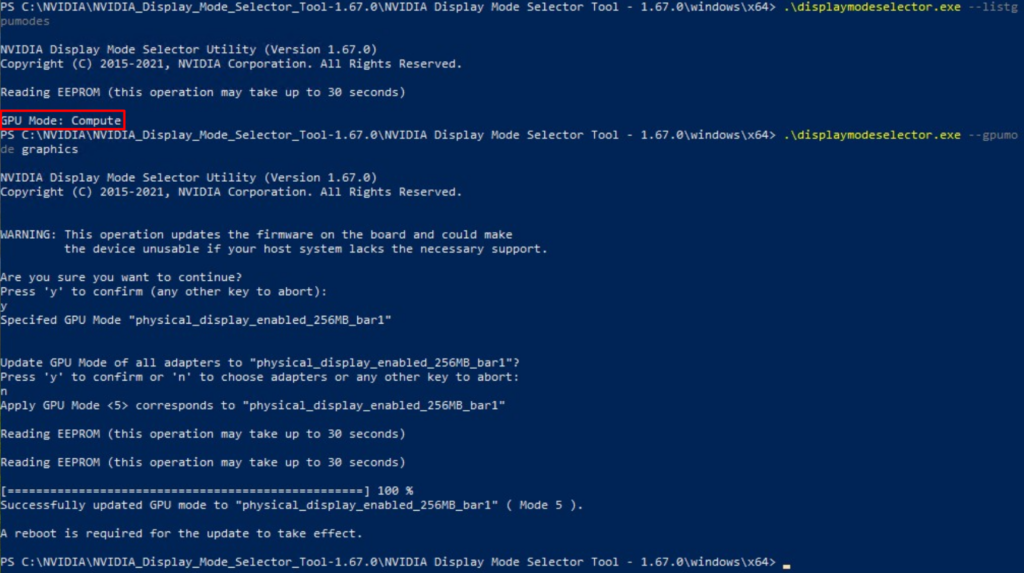Click 'Update GPU Mode of all adapters' prompt
This screenshot has width=1024, height=573.
(x=260, y=363)
